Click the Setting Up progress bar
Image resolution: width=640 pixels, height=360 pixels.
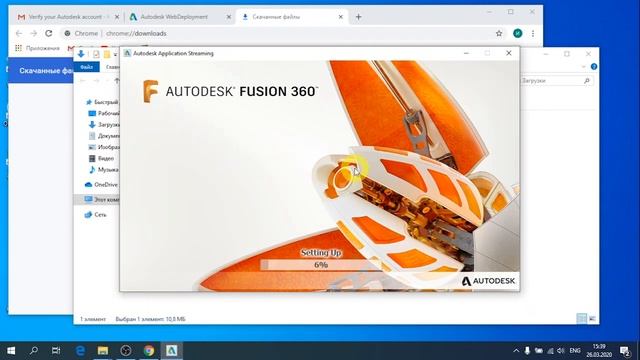point(322,265)
